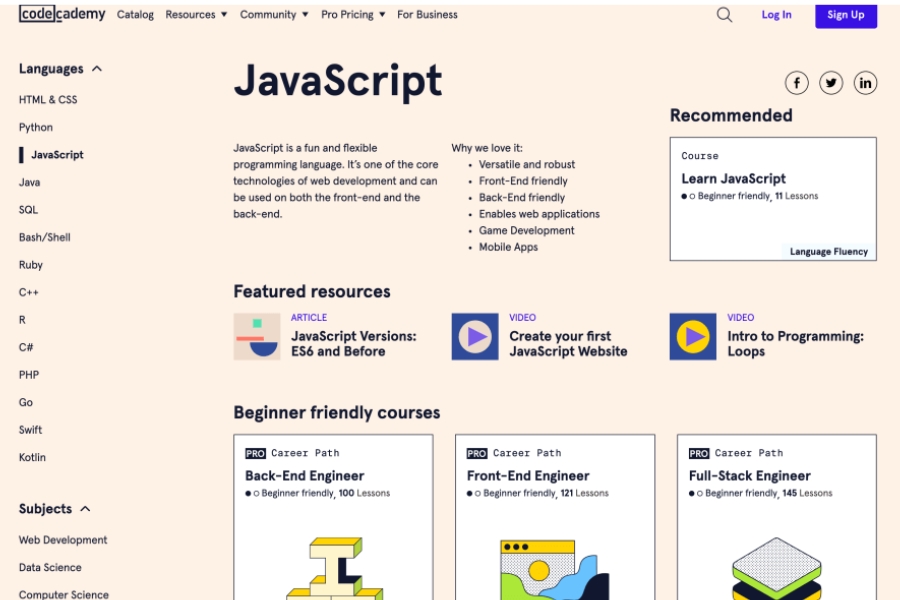Select Java in the Languages list
This screenshot has width=900, height=600.
(29, 183)
